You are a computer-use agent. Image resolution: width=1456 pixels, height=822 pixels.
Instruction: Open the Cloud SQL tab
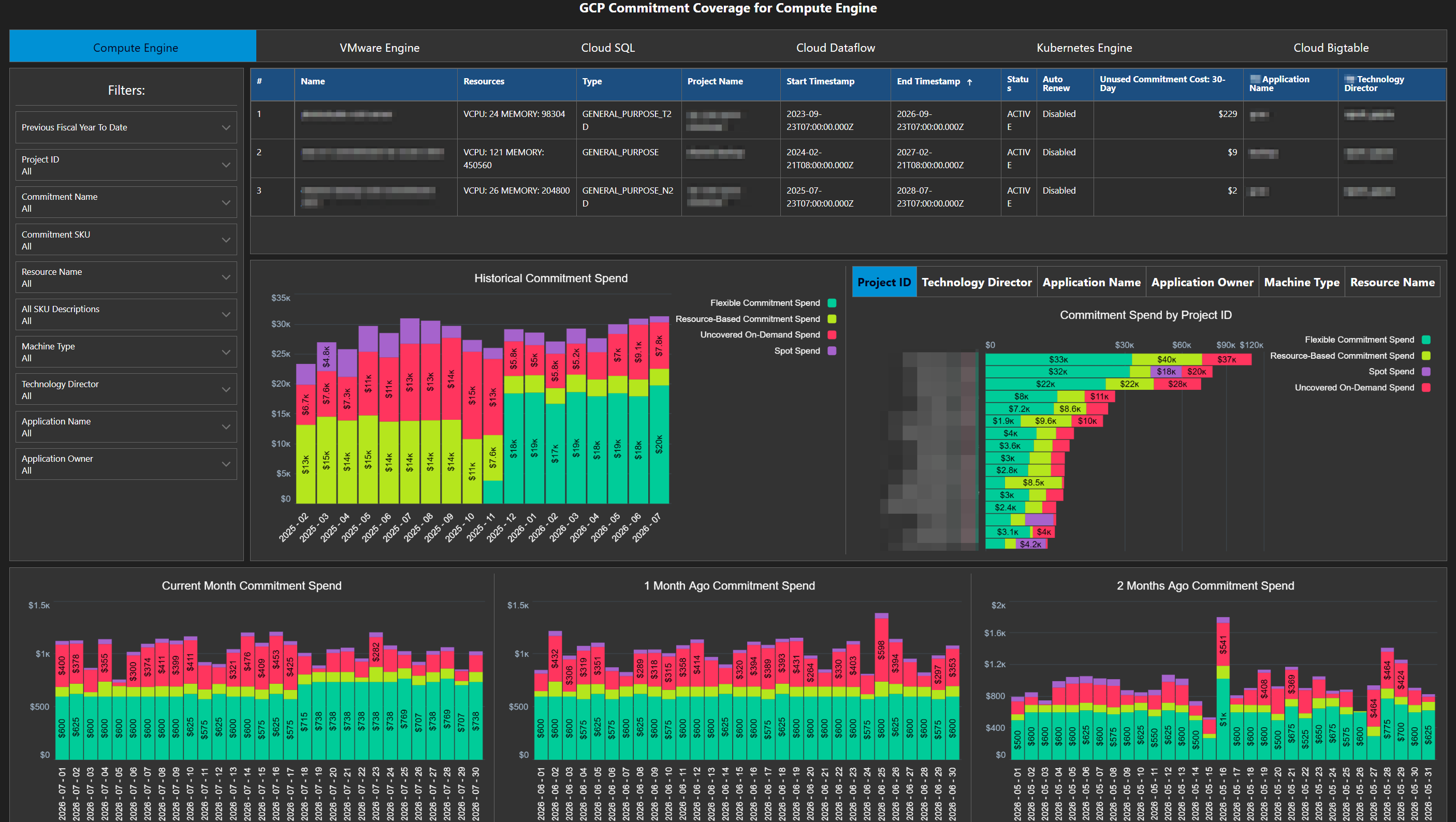(x=607, y=48)
